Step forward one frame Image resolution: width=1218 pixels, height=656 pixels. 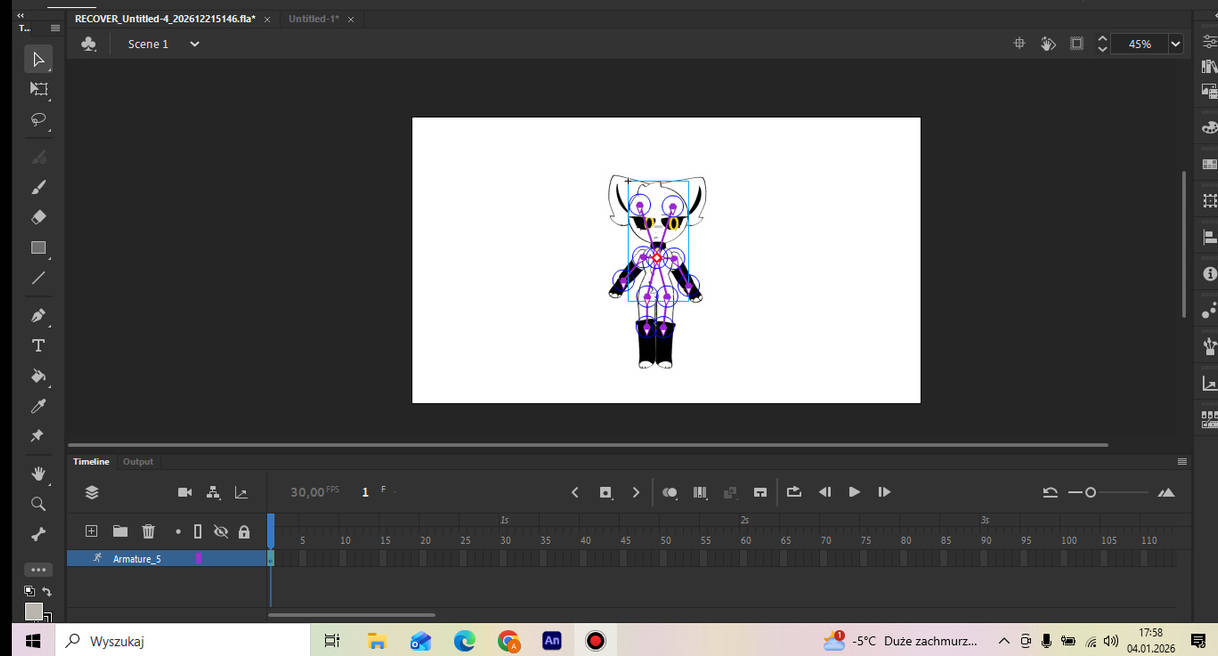click(x=884, y=492)
